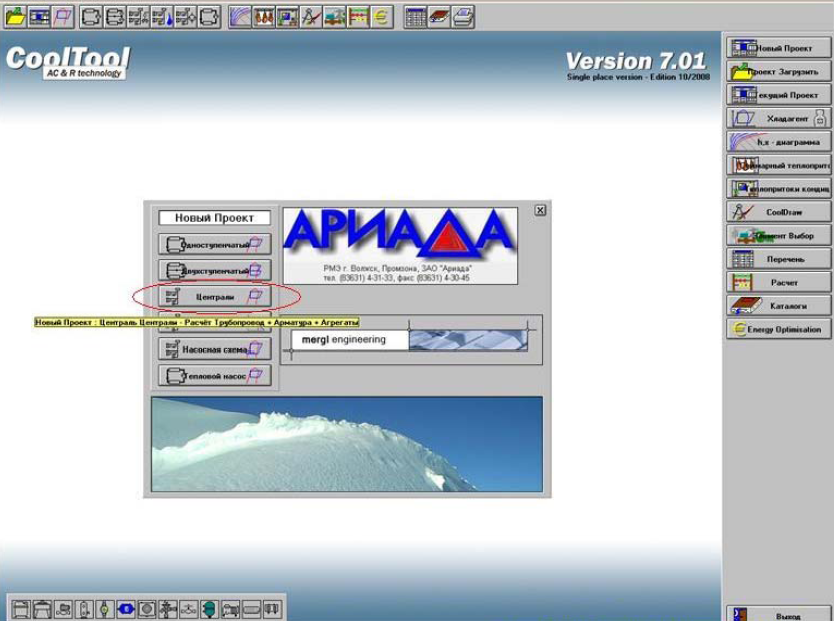
Task: Open the Каталоги sidebar button
Action: coord(778,306)
